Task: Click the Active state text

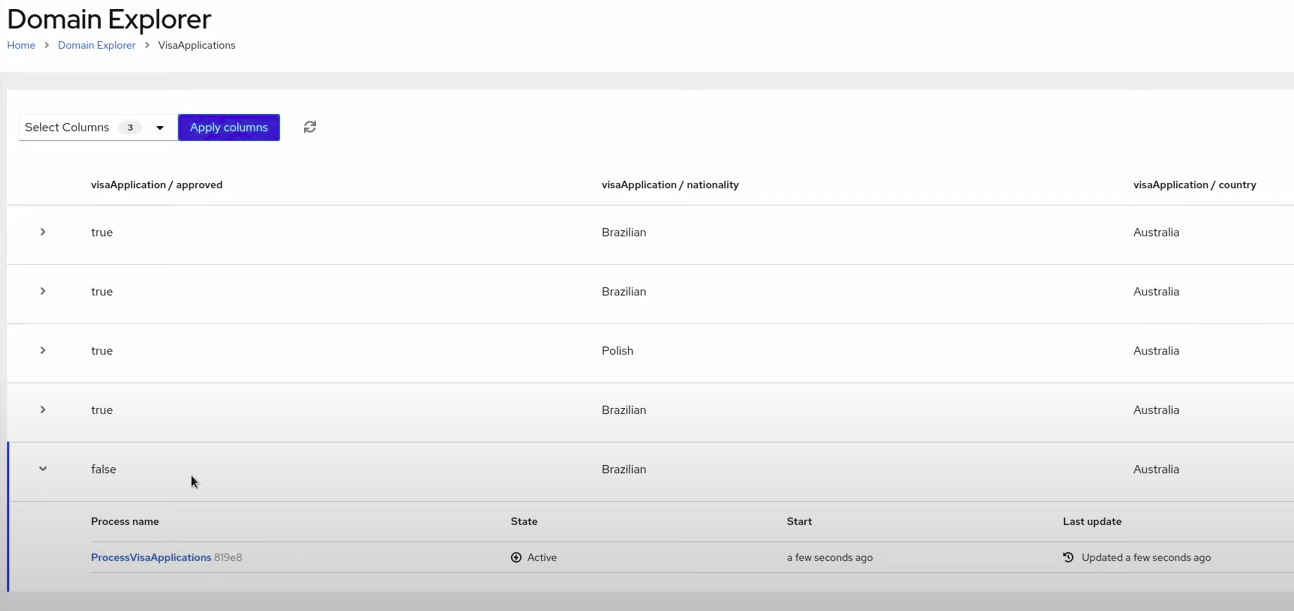Action: [542, 558]
